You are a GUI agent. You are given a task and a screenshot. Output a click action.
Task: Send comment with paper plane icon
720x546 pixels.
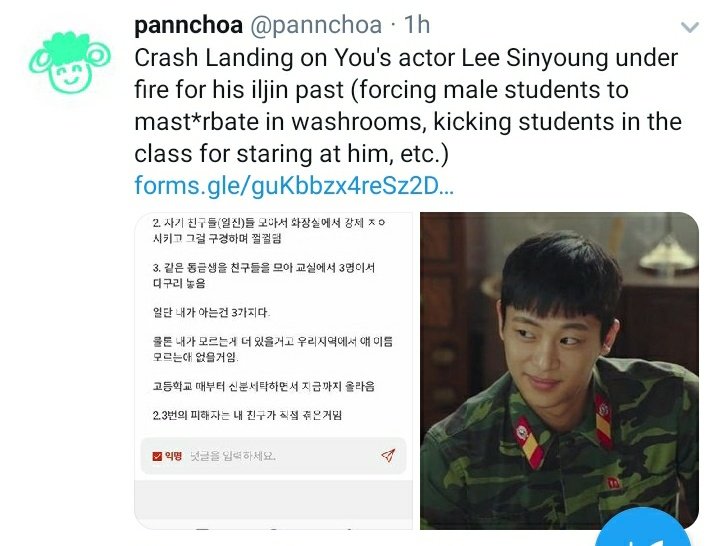point(388,455)
